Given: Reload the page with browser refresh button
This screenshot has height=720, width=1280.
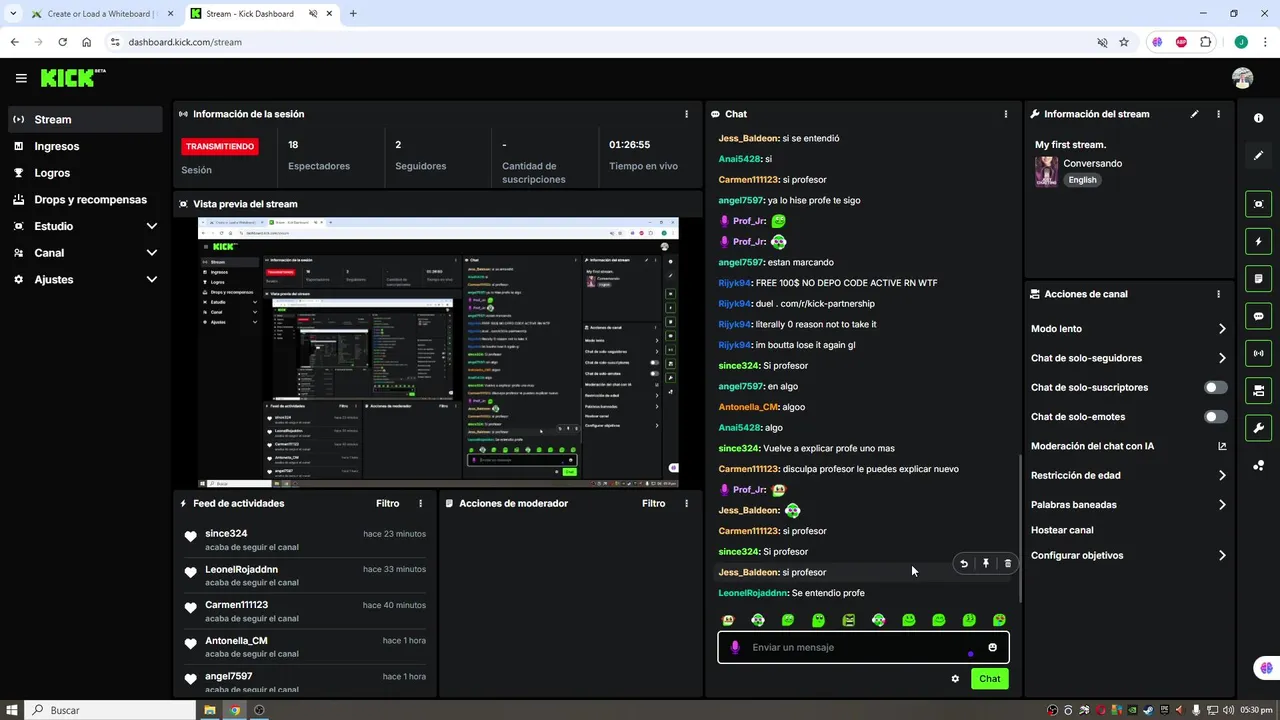Looking at the screenshot, I should 63,42.
